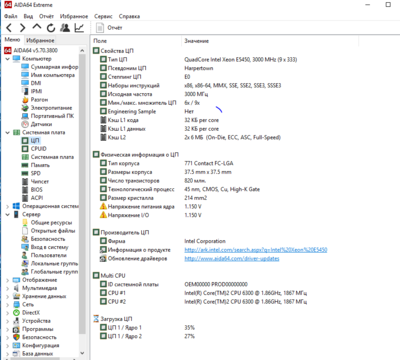The width and height of the screenshot is (400, 360).
Task: Open the ark.intel.com product info link
Action: (256, 250)
